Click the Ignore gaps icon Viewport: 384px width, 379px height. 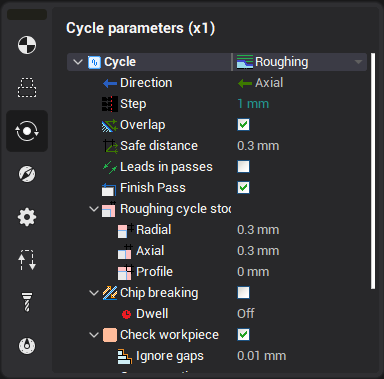125,356
